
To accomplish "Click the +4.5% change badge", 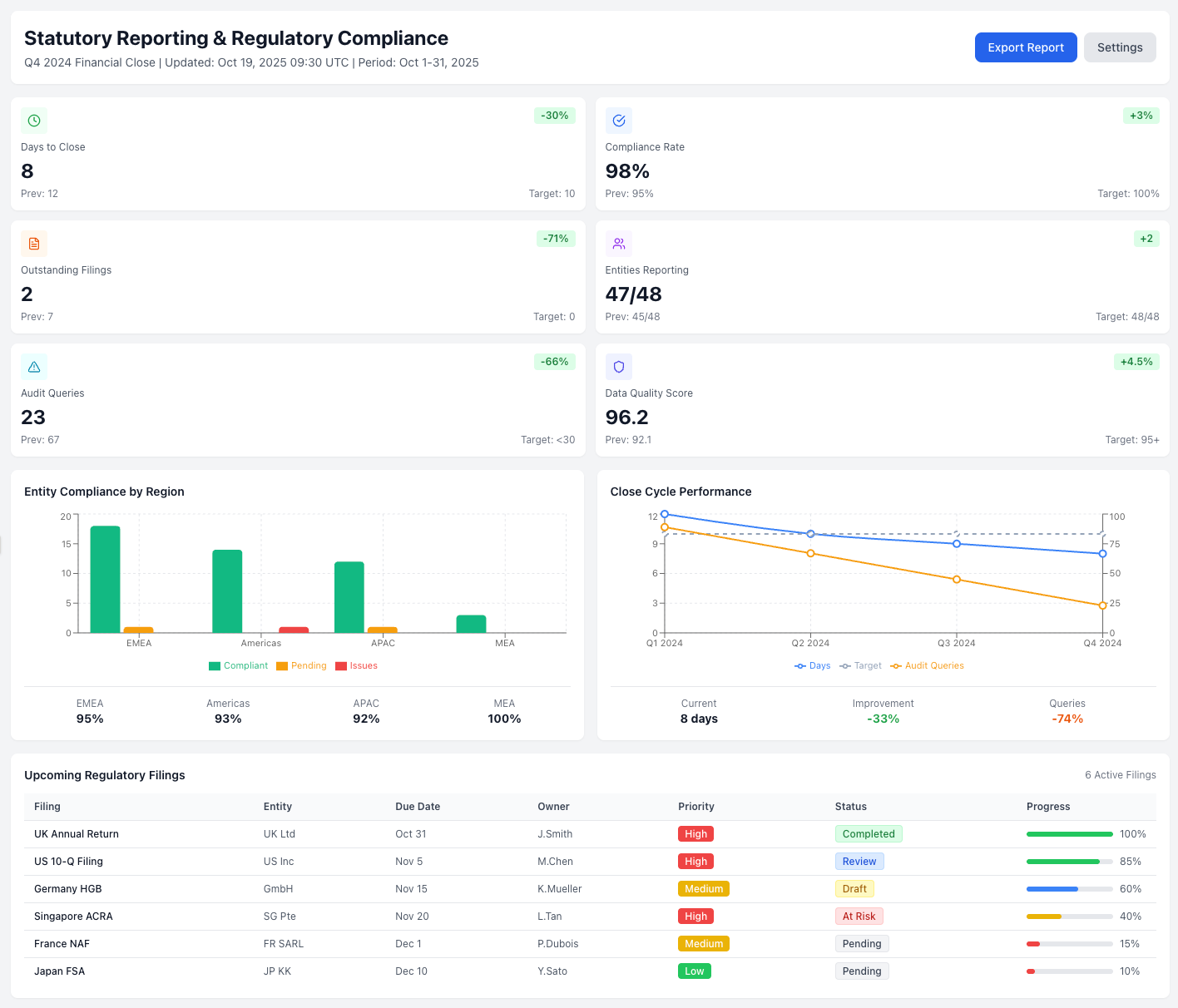I will click(x=1136, y=362).
